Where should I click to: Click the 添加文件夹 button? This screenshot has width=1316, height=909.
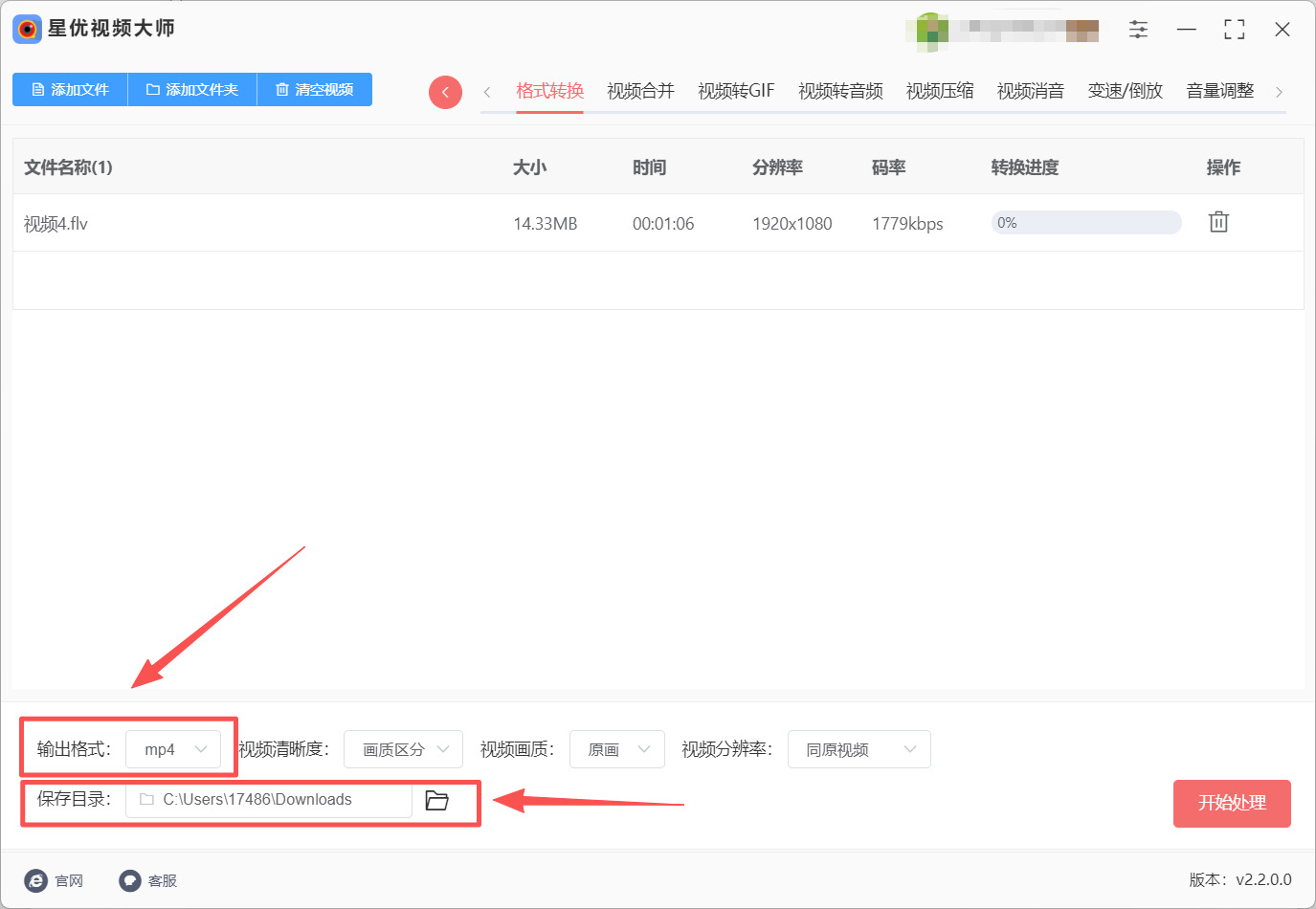pyautogui.click(x=192, y=90)
